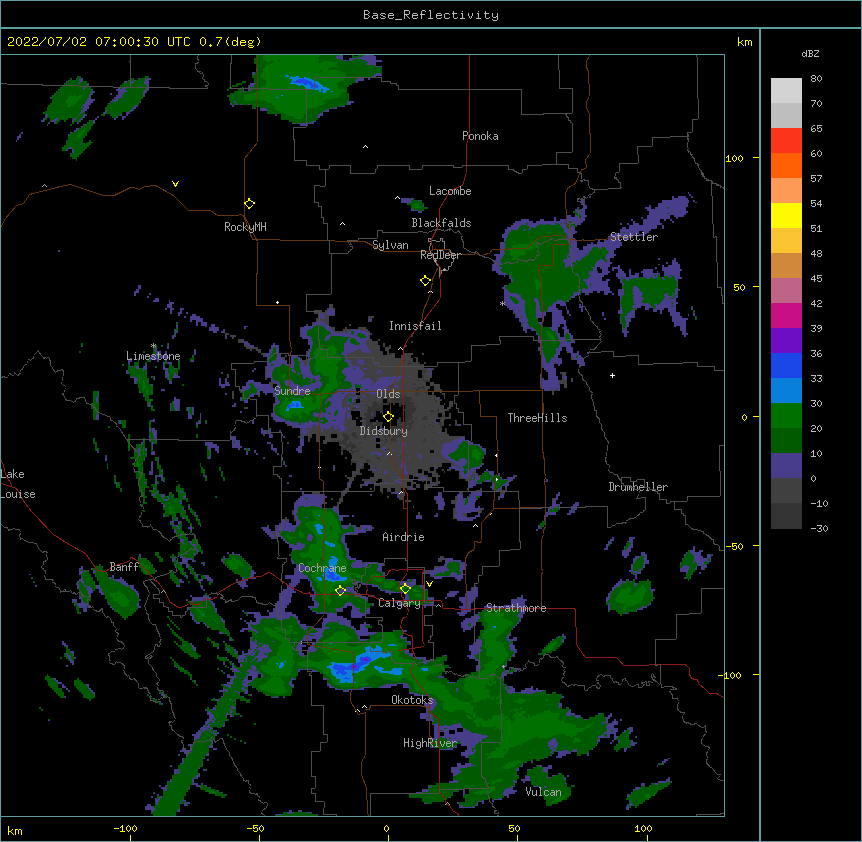
Task: Click the ThreeHills city label
Action: (537, 418)
